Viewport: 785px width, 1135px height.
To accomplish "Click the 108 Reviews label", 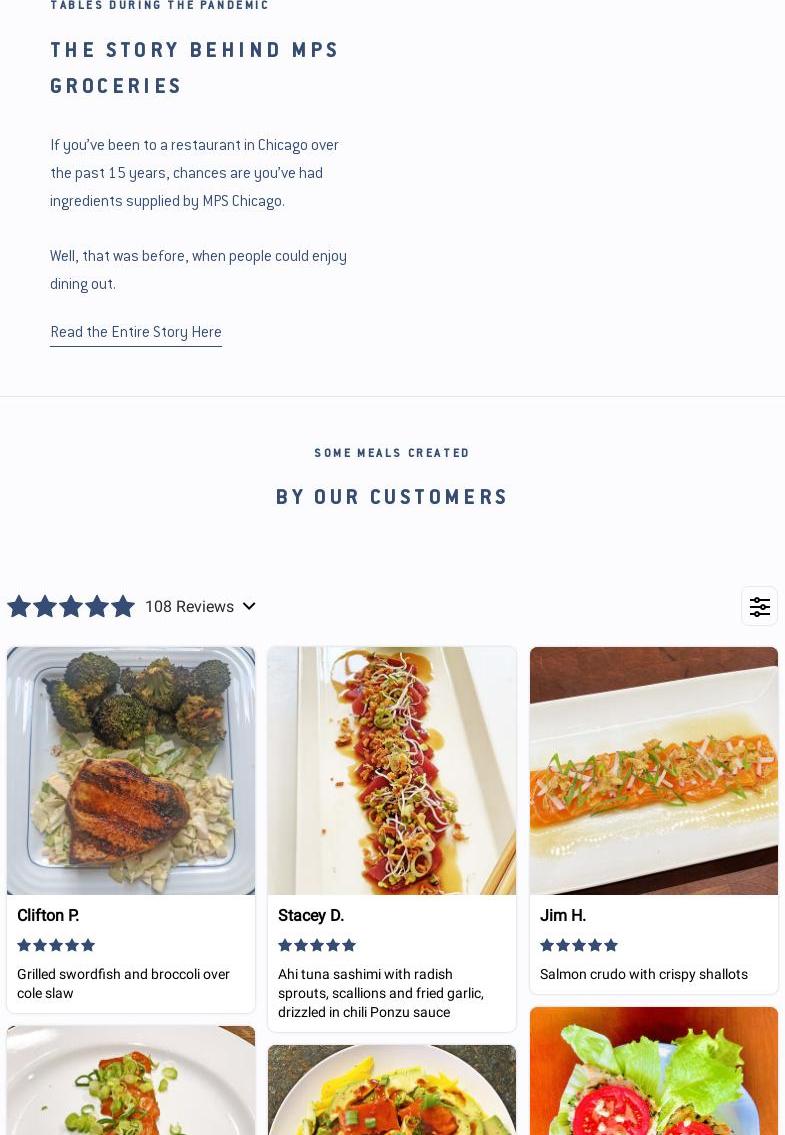I will click(x=189, y=606).
